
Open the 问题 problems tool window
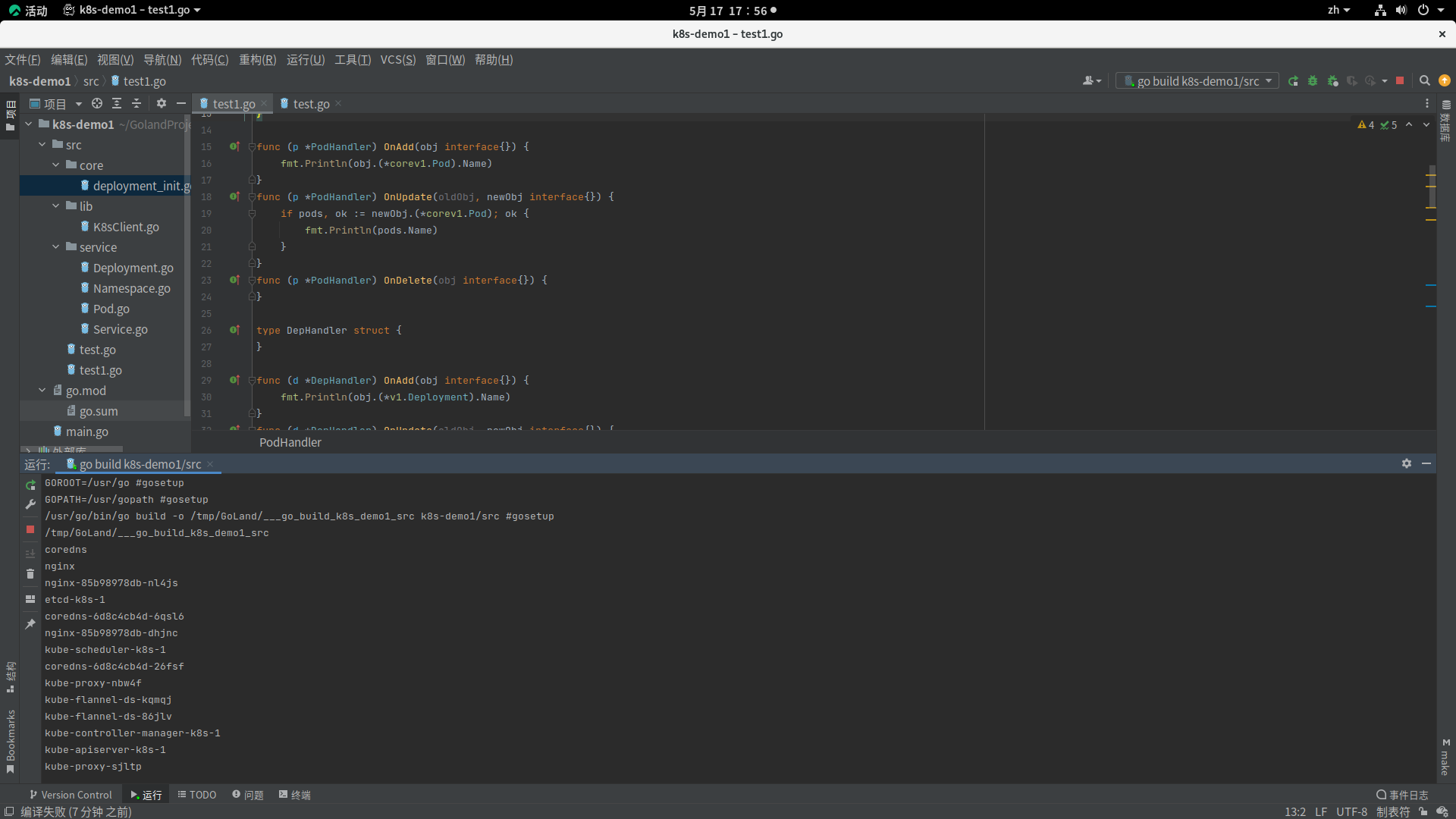point(248,794)
